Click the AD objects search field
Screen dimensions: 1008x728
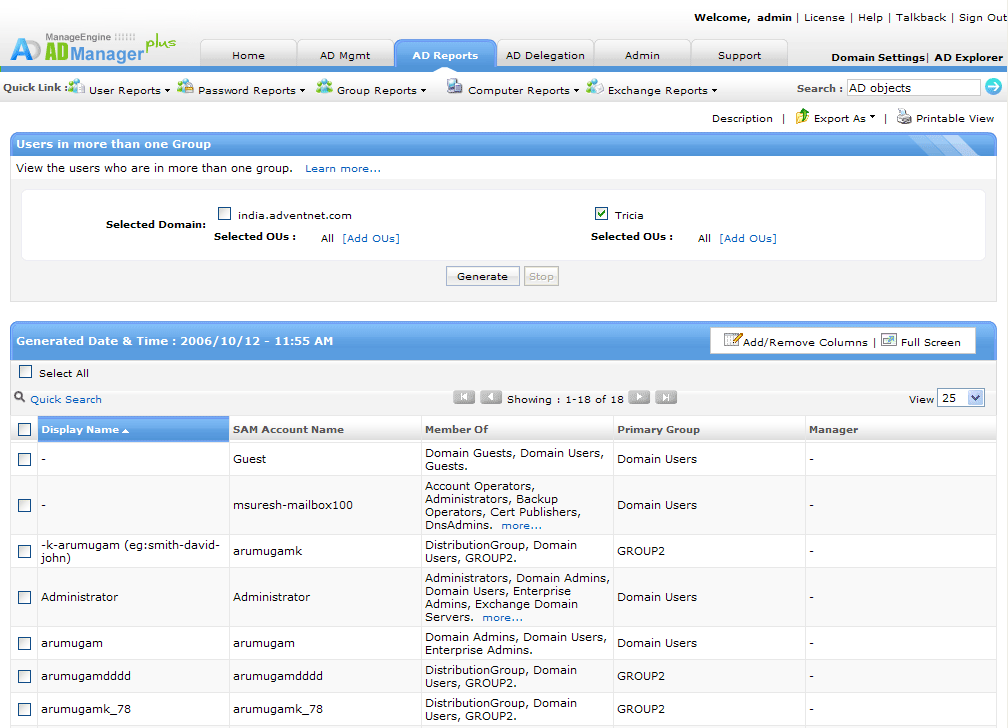point(913,87)
